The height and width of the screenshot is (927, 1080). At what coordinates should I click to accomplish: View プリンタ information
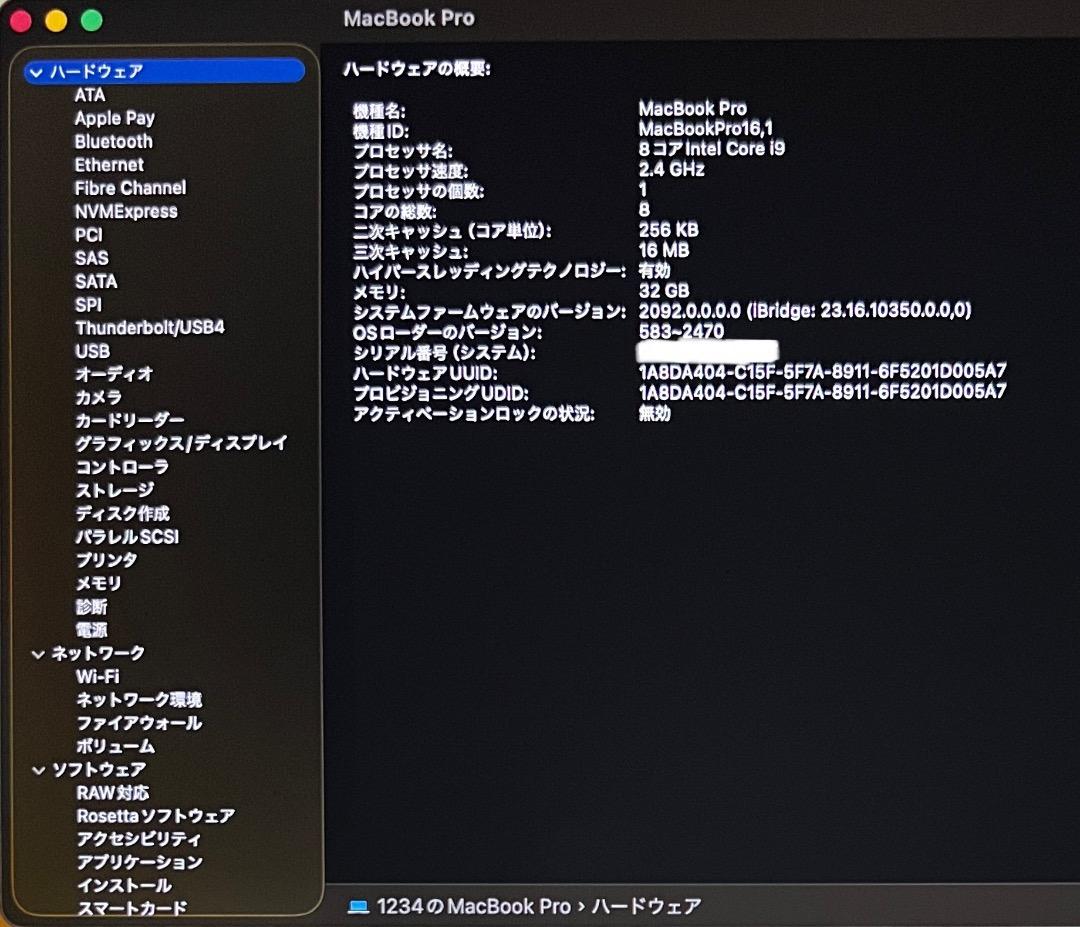104,559
